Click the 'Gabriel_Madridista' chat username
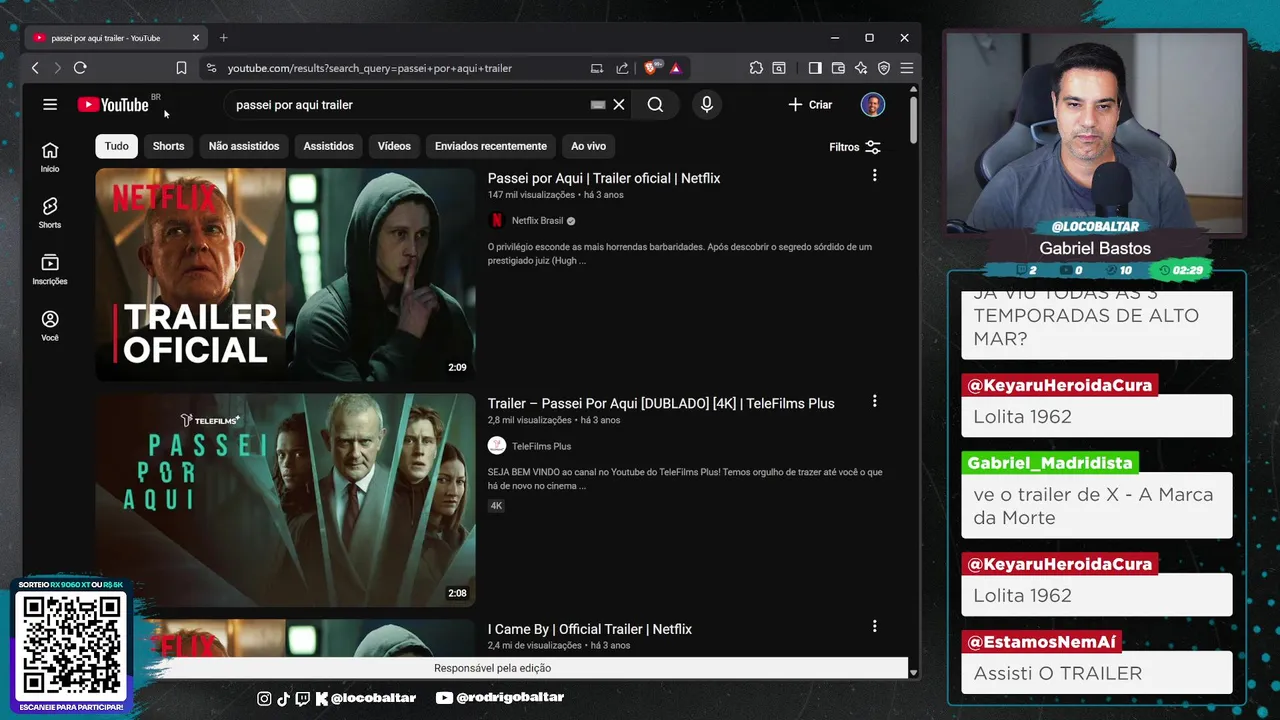The height and width of the screenshot is (720, 1280). [1050, 463]
